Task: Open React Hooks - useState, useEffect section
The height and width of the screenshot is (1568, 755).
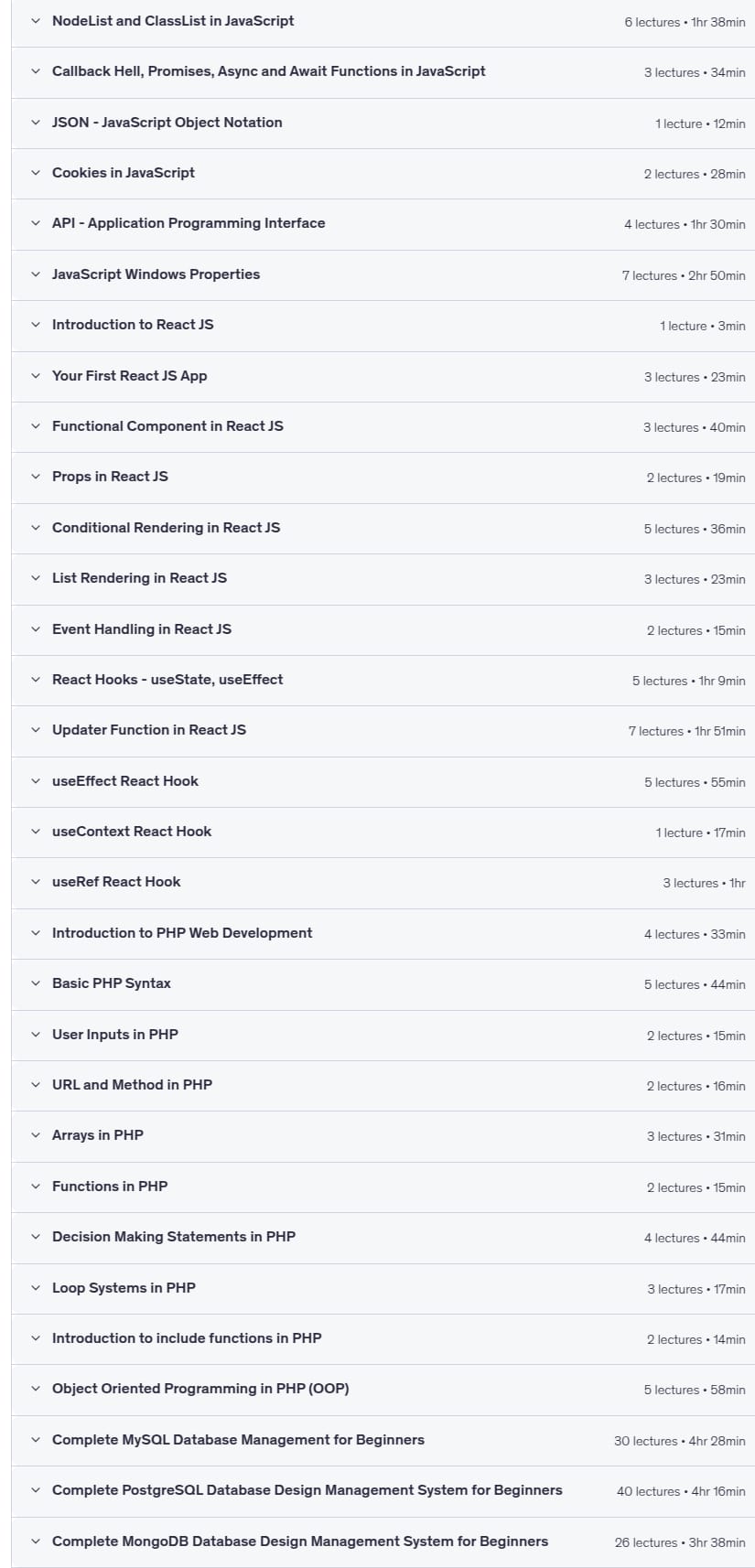Action: [x=383, y=681]
